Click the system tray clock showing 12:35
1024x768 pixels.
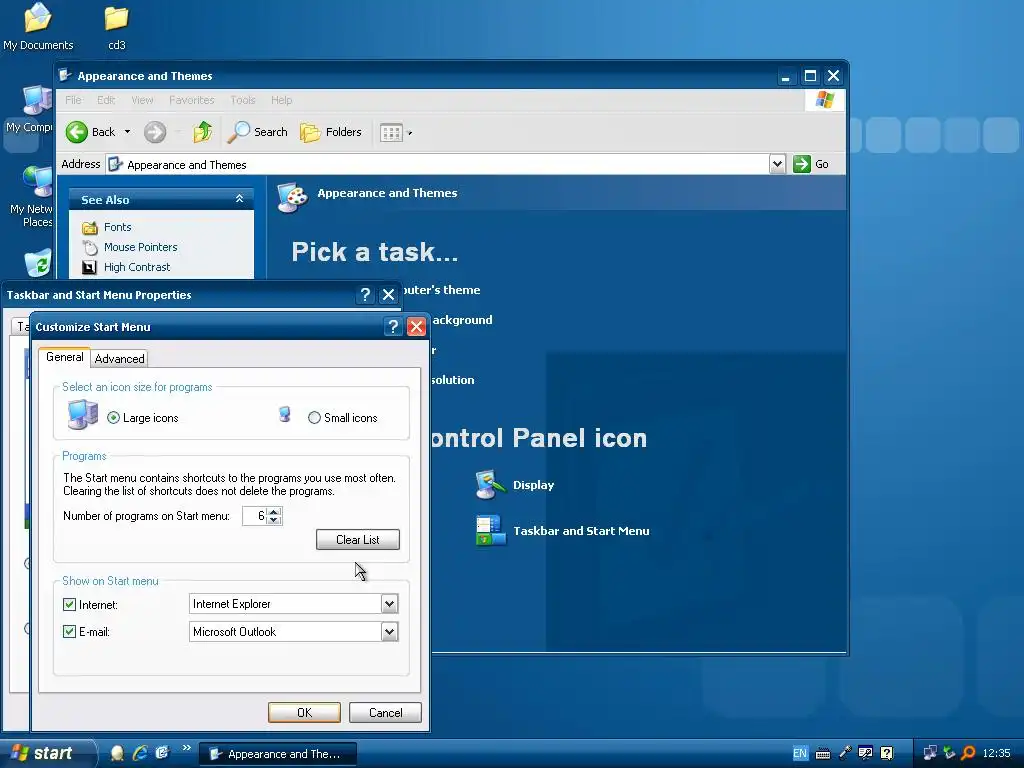pyautogui.click(x=997, y=753)
